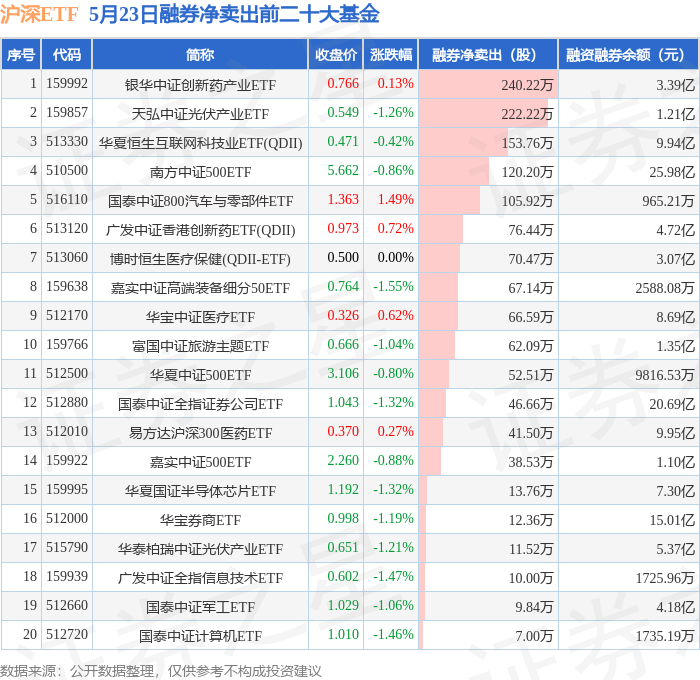The width and height of the screenshot is (700, 680).
Task: Select fund name 富国中证旅游主题ETF
Action: click(200, 346)
